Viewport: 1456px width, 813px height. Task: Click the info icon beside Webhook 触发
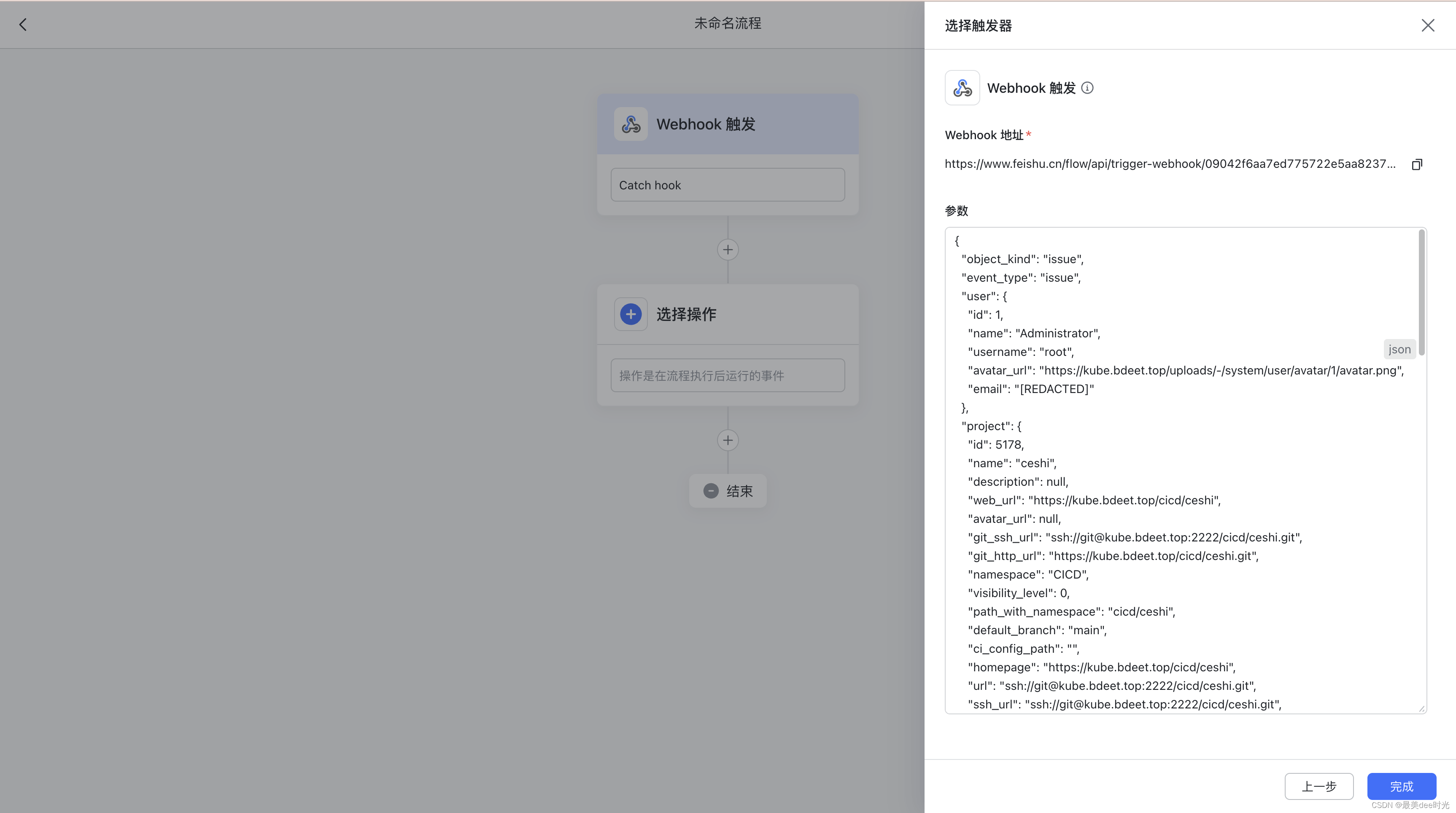[x=1087, y=88]
